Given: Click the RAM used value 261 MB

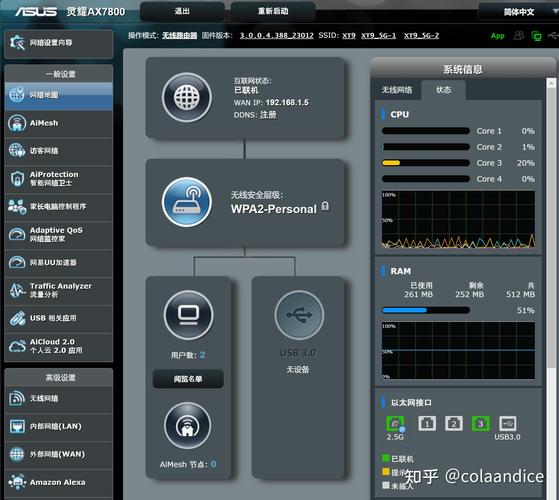Looking at the screenshot, I should pyautogui.click(x=419, y=294).
